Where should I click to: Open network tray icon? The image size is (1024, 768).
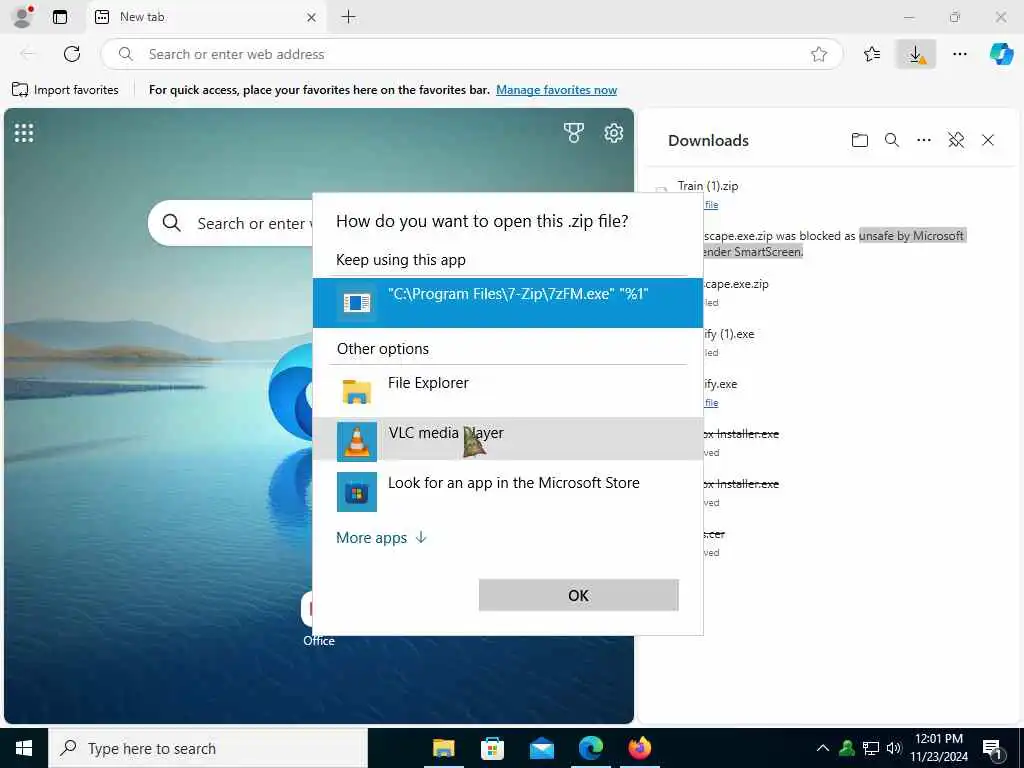click(871, 748)
